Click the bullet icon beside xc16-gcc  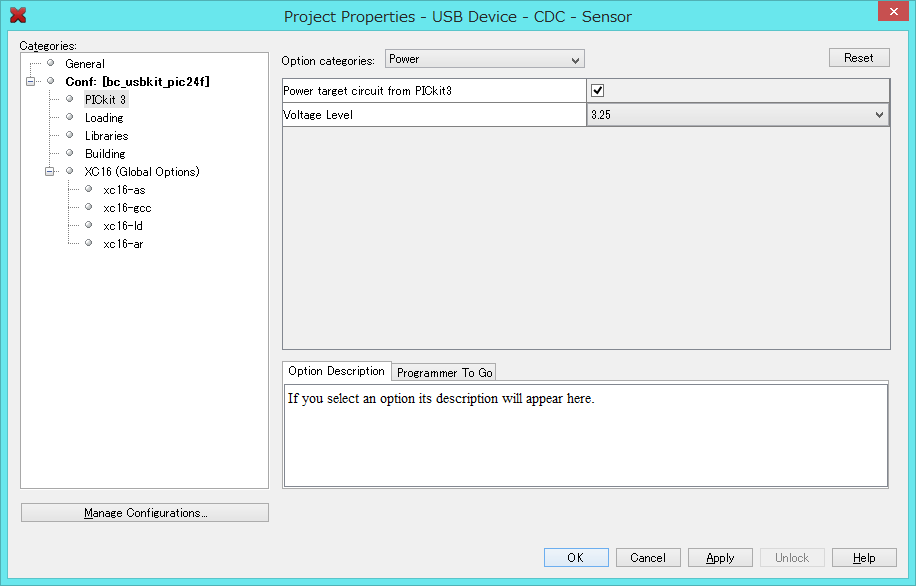pyautogui.click(x=88, y=207)
